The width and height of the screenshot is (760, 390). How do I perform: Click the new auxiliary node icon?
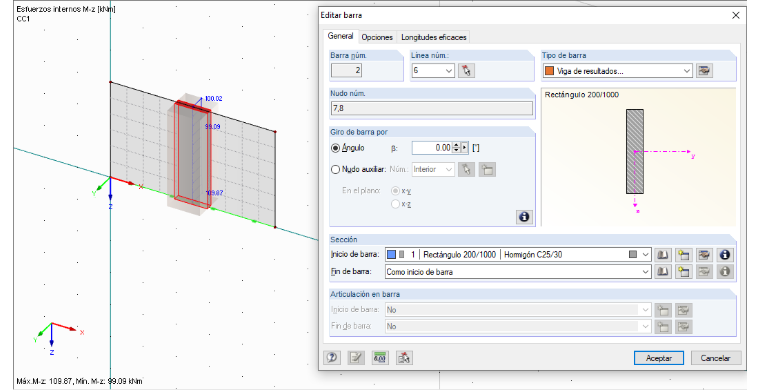coord(487,170)
